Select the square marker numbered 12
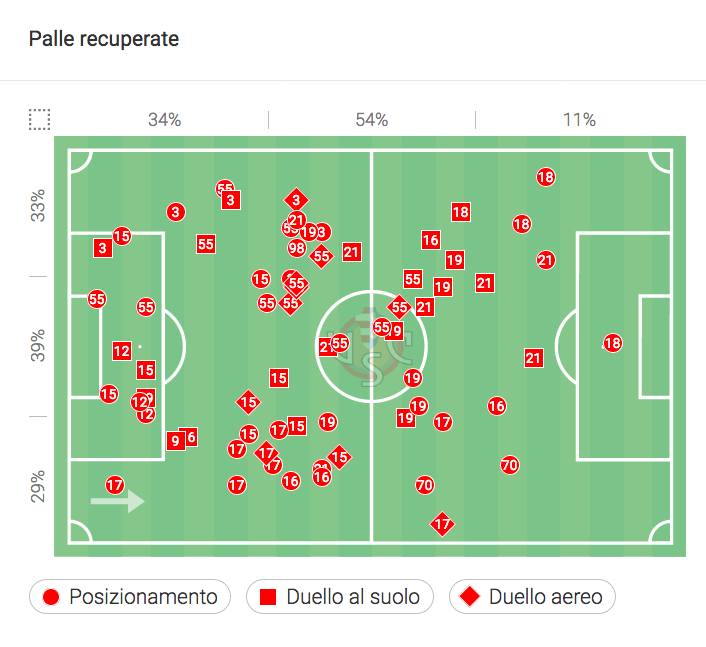This screenshot has width=706, height=647. pos(122,351)
